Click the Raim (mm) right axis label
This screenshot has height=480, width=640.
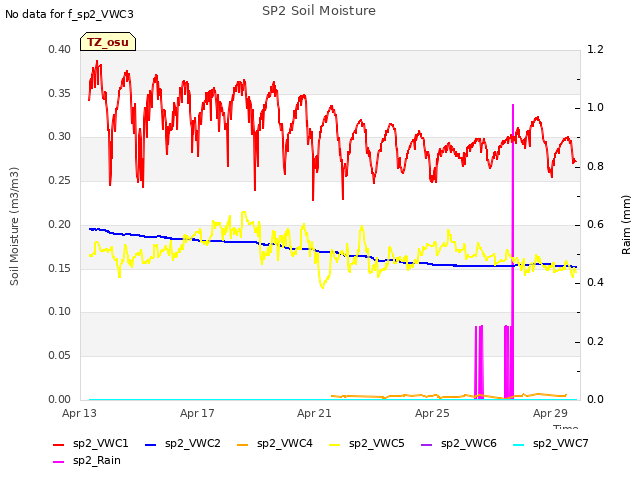(x=626, y=225)
